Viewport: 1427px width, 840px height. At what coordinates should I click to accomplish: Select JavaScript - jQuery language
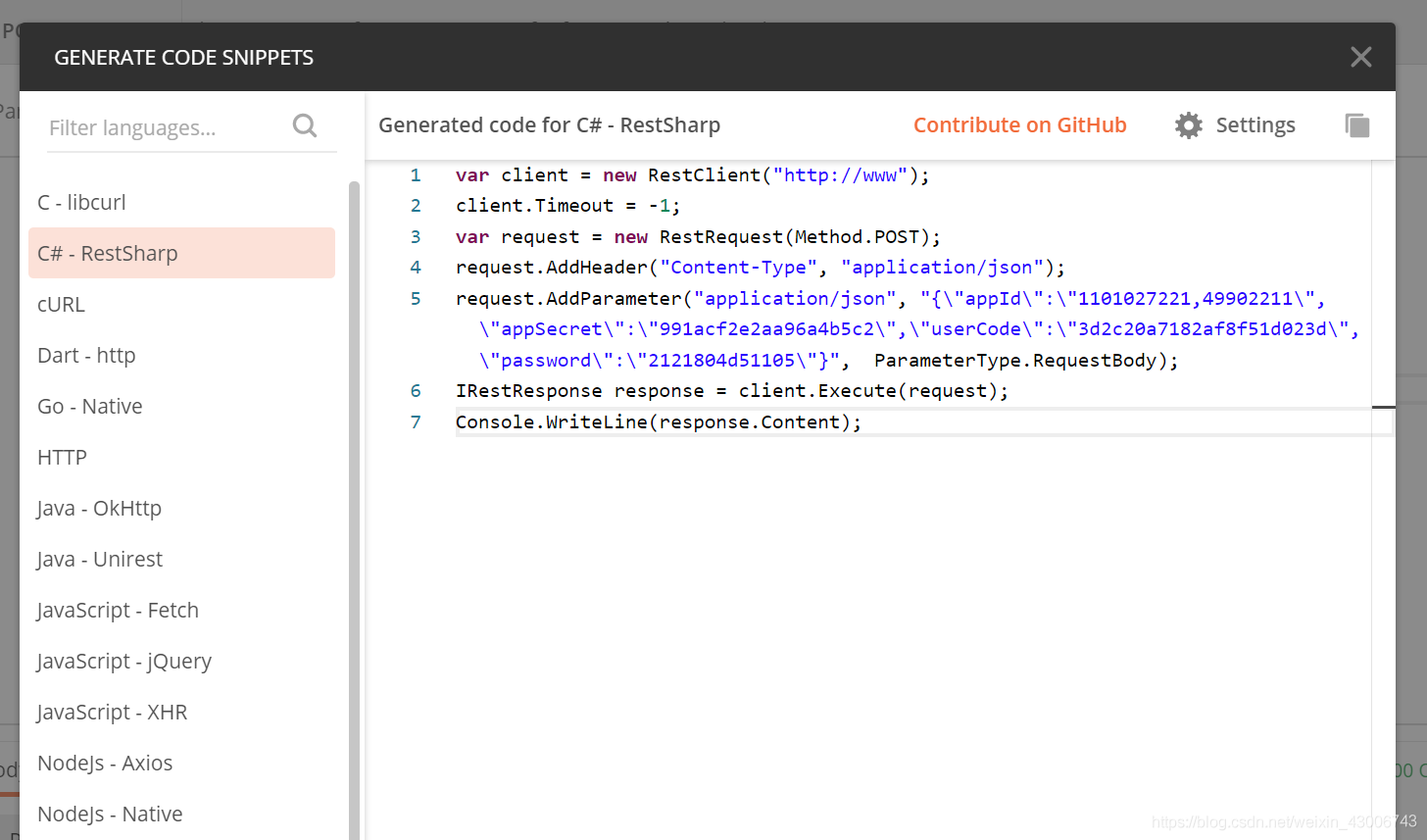tap(124, 662)
